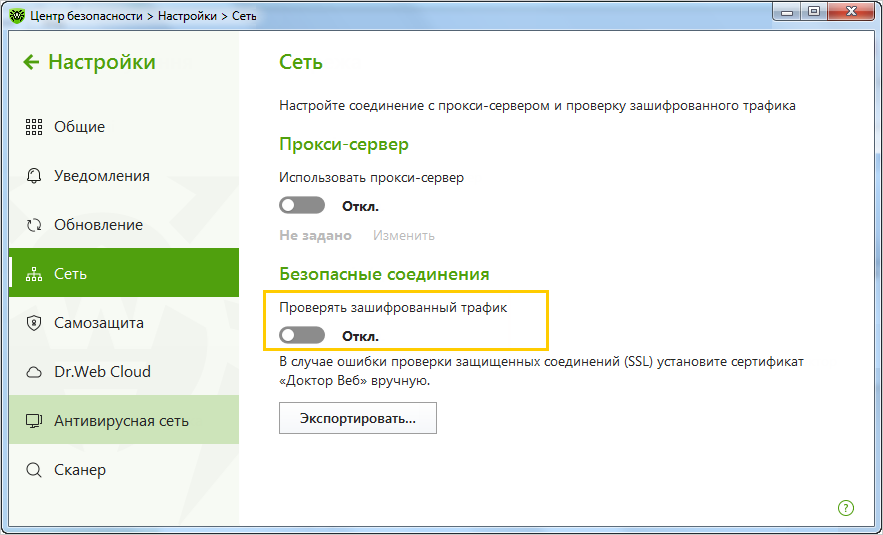Click the refresh arrows icon for Обновление
The image size is (883, 535).
pyautogui.click(x=34, y=225)
